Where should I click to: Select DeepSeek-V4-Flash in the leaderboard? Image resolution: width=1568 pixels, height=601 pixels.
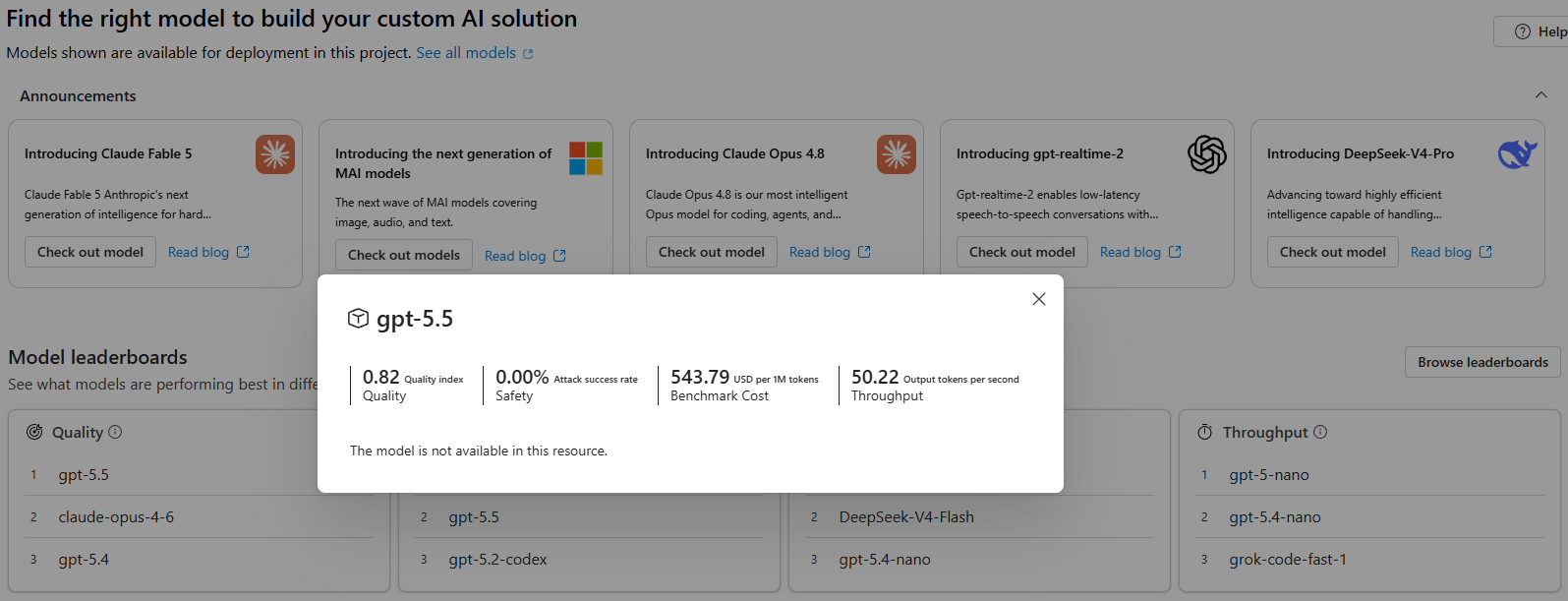coord(906,517)
